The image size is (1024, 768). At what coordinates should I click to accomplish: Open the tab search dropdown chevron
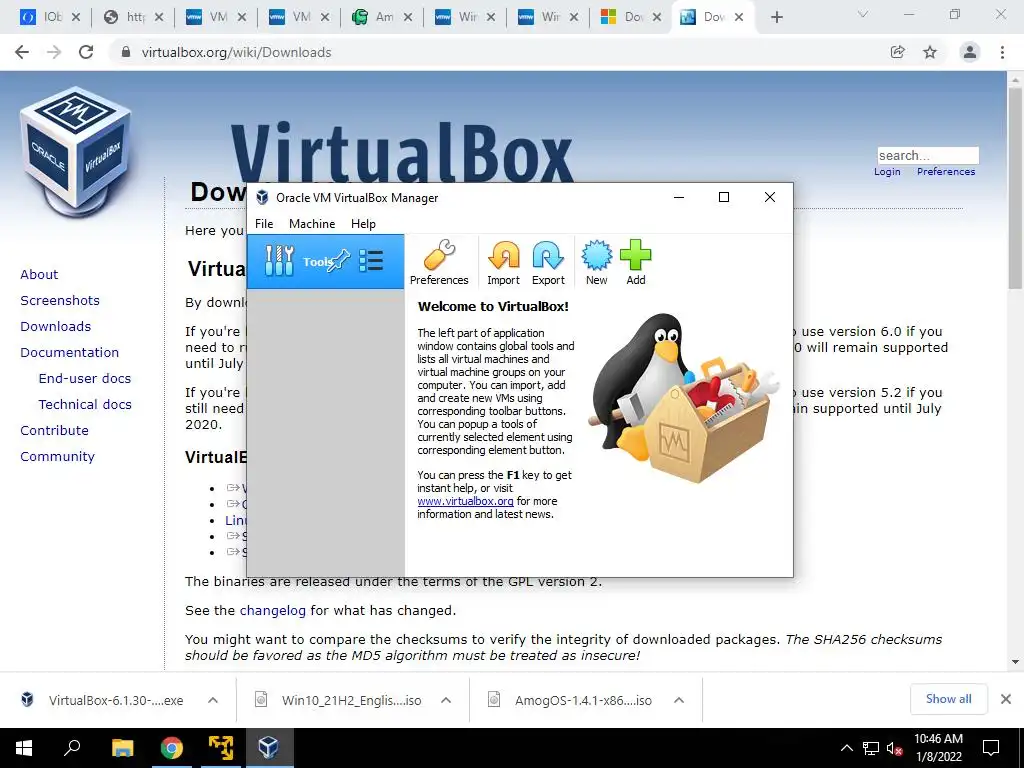(x=863, y=14)
